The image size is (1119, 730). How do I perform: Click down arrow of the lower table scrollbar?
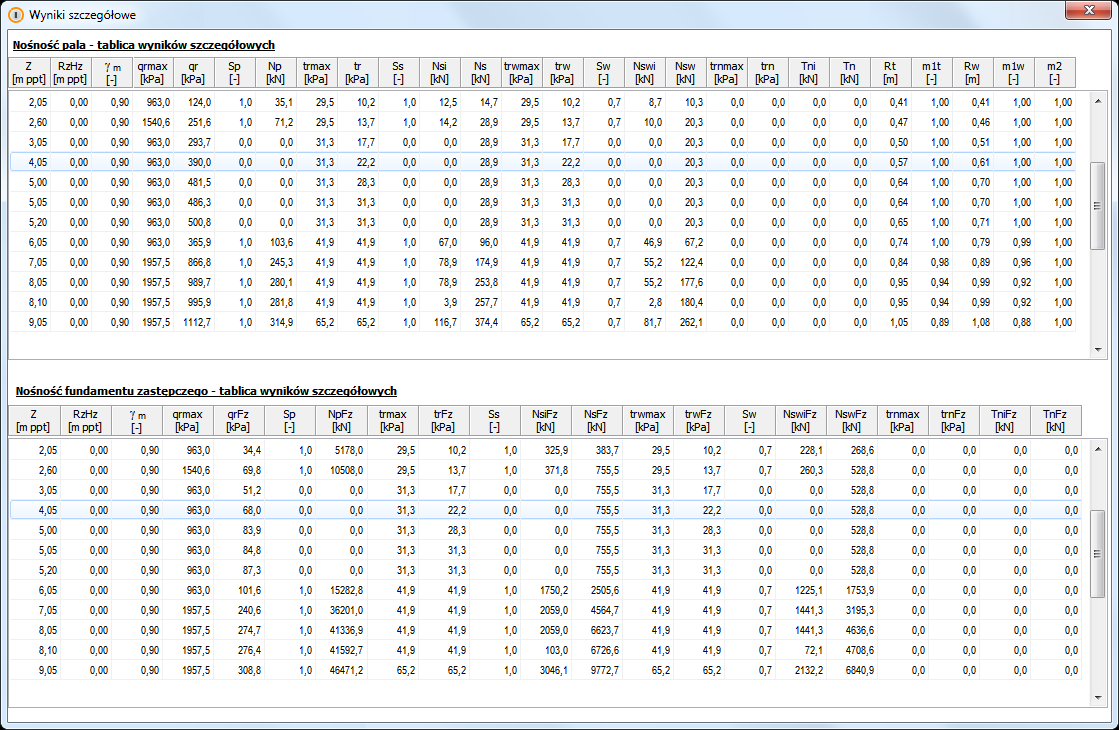(1096, 697)
